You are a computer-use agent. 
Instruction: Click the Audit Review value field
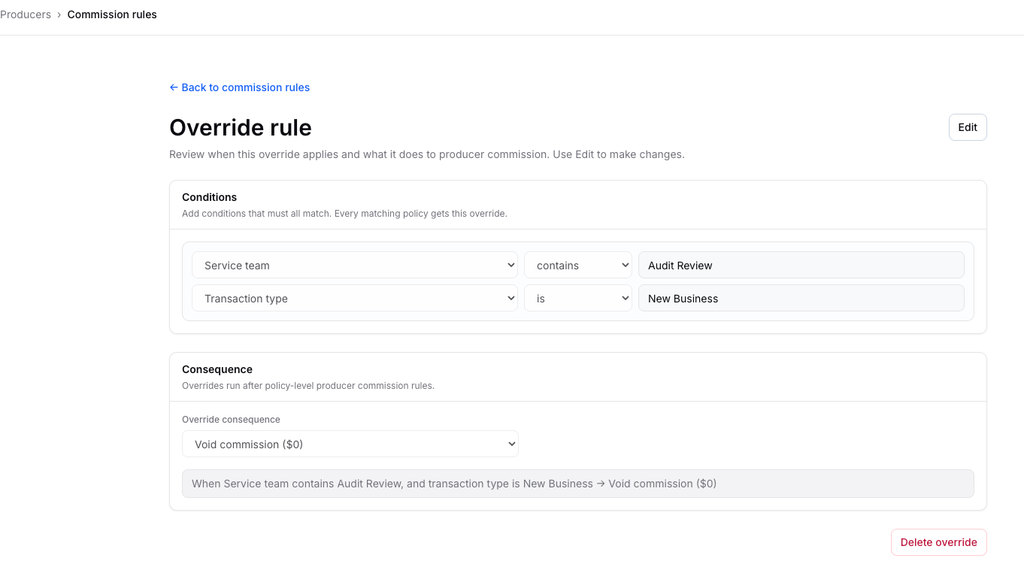[801, 265]
